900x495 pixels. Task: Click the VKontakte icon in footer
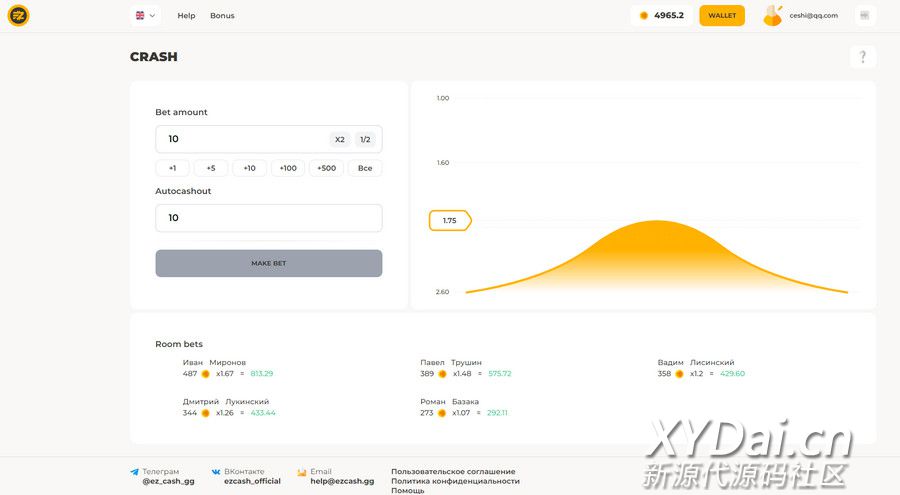(x=216, y=472)
